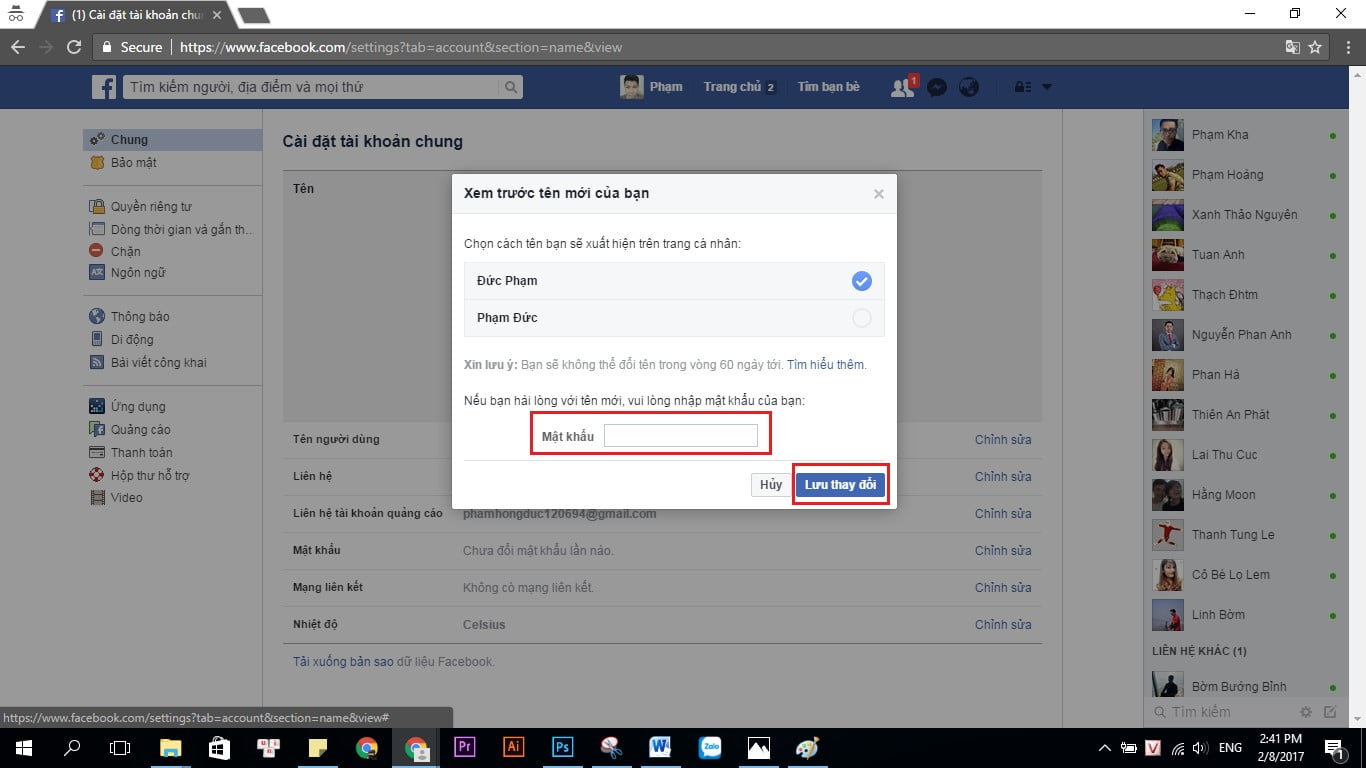Click the Lưu thay đổi button

click(x=840, y=485)
